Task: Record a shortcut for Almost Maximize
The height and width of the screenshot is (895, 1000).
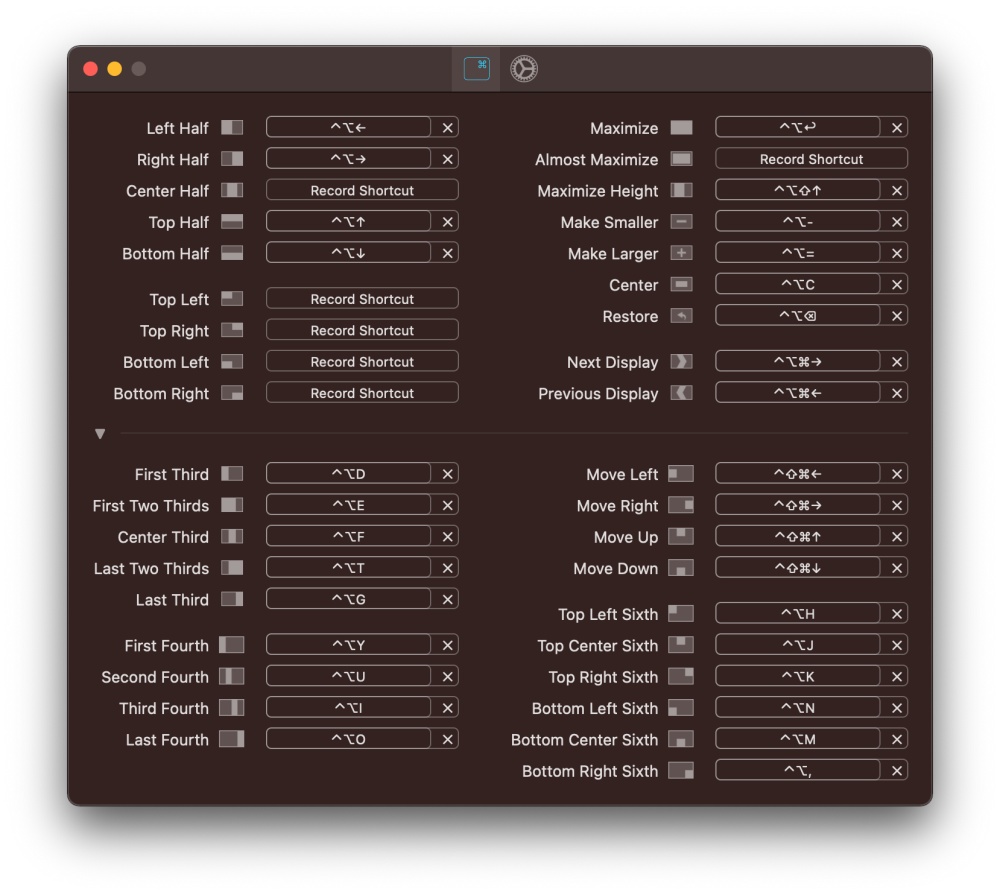Action: point(811,159)
